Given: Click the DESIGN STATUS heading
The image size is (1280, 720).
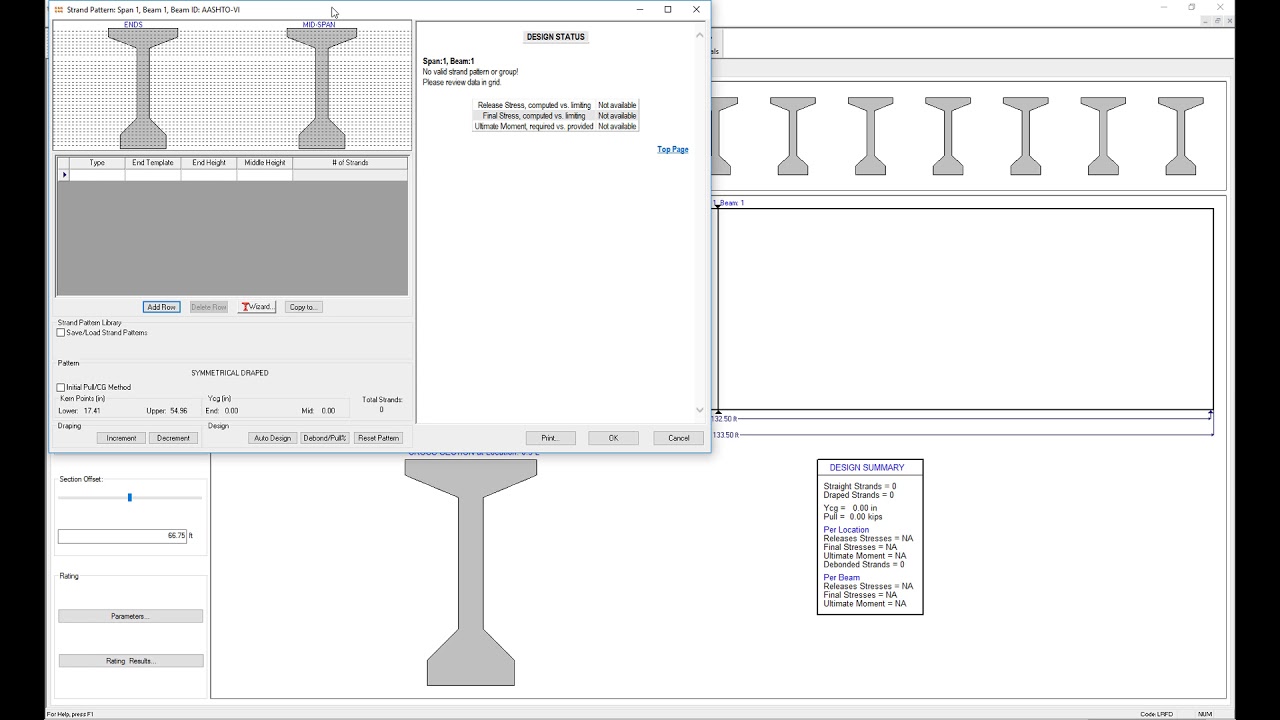Looking at the screenshot, I should (x=555, y=37).
